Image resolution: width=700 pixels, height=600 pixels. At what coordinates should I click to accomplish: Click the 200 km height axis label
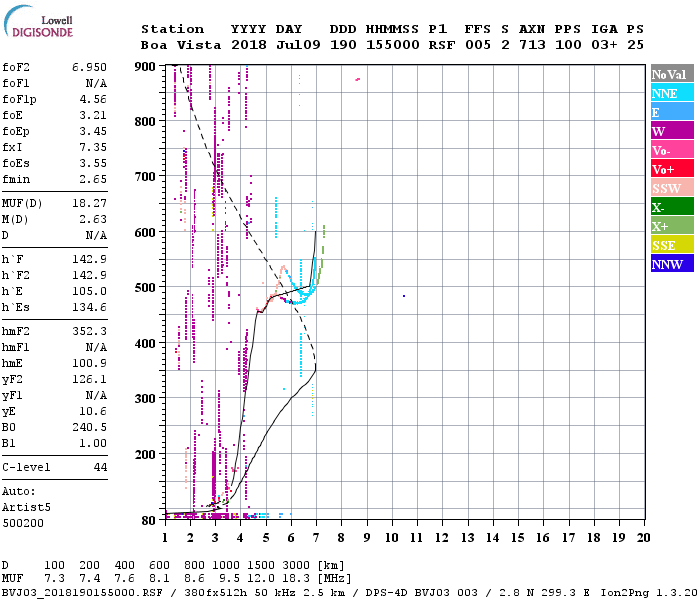tap(145, 454)
